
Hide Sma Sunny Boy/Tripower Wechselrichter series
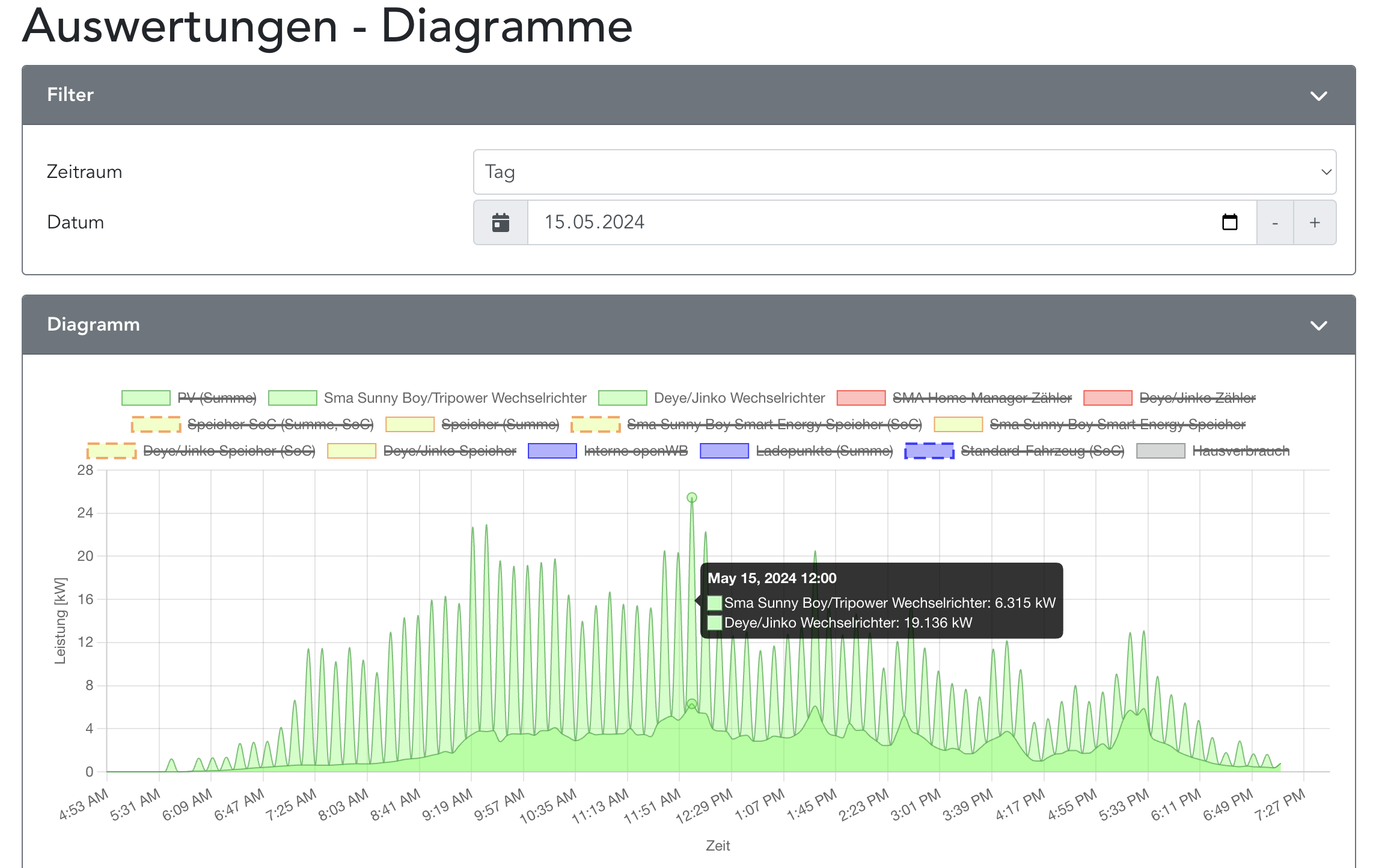coord(454,398)
